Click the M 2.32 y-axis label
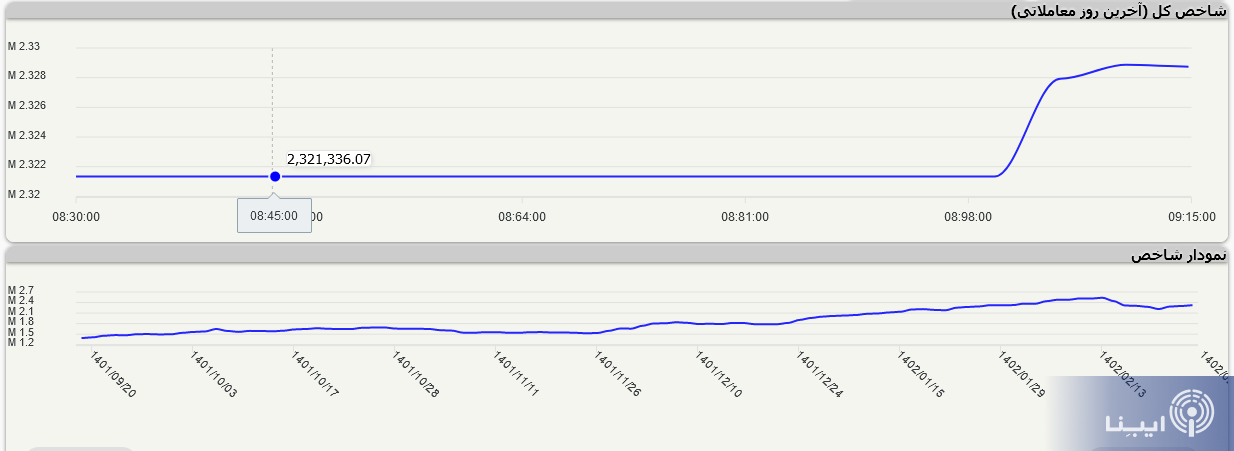 (25, 194)
